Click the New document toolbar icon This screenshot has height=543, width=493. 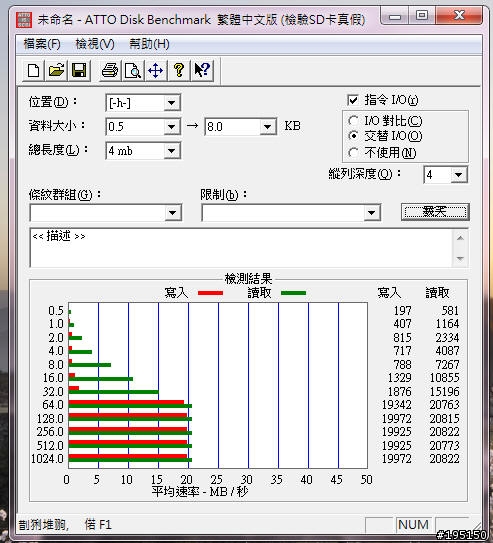click(x=33, y=71)
